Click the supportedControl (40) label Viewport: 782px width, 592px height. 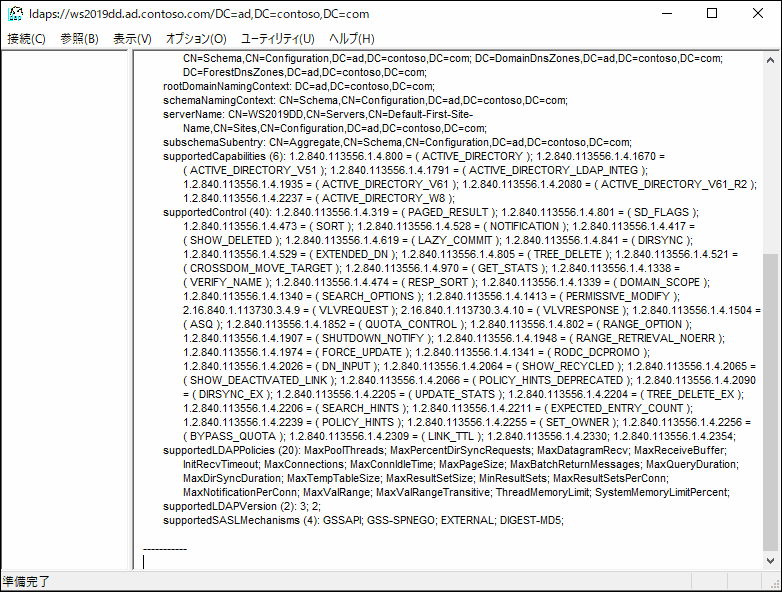click(217, 212)
